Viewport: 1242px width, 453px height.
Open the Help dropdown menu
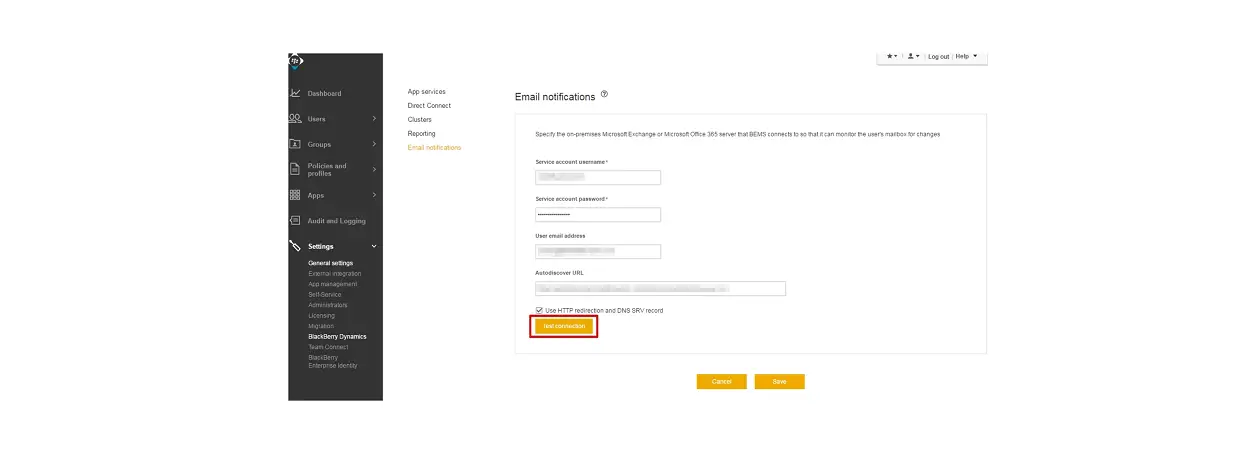(966, 57)
